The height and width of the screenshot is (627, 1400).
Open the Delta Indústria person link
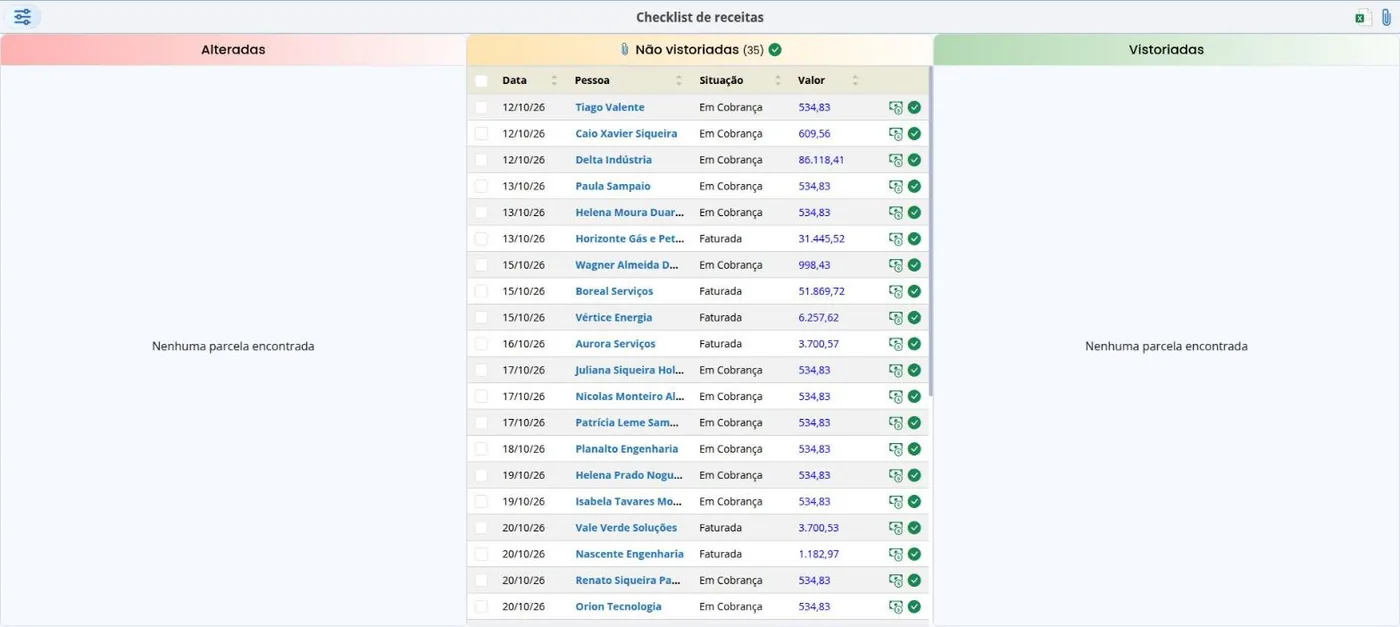[613, 160]
